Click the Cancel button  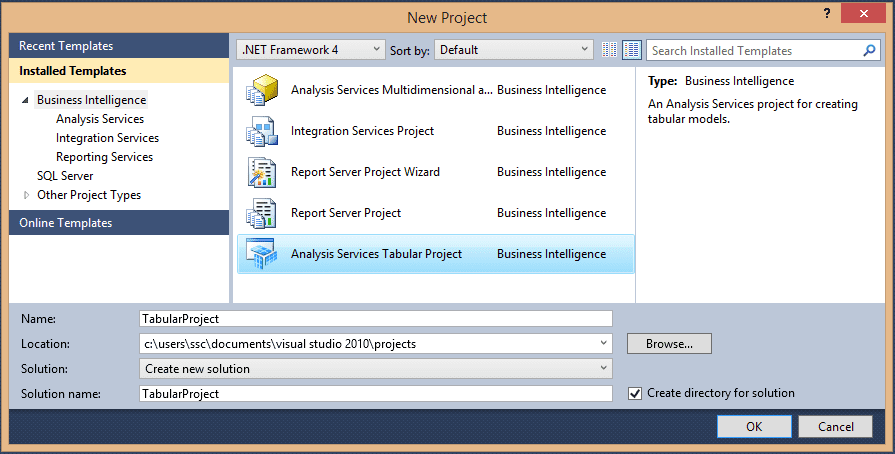[836, 427]
